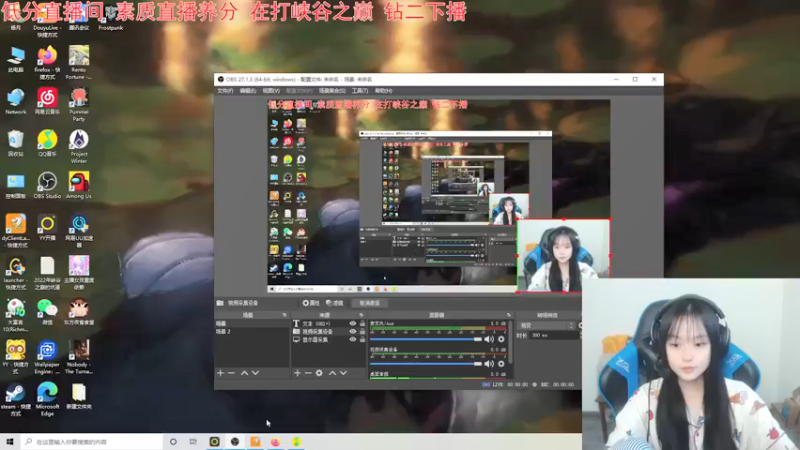
Task: Click the mixer panel vertical scrollbar
Action: tap(510, 342)
